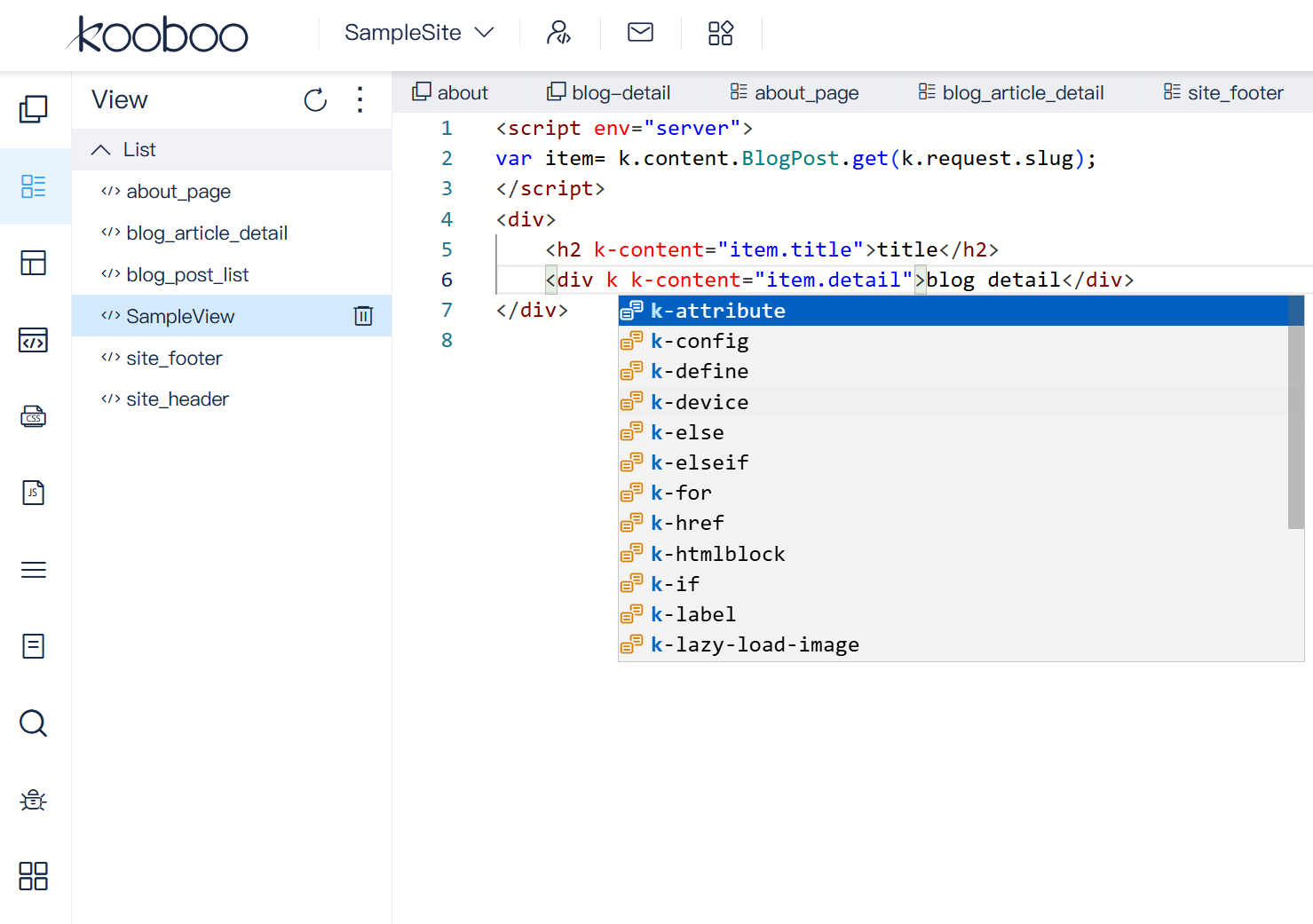Choose k-lazy-load-image suggestion
Screen dimensions: 1313x924
coord(953,644)
